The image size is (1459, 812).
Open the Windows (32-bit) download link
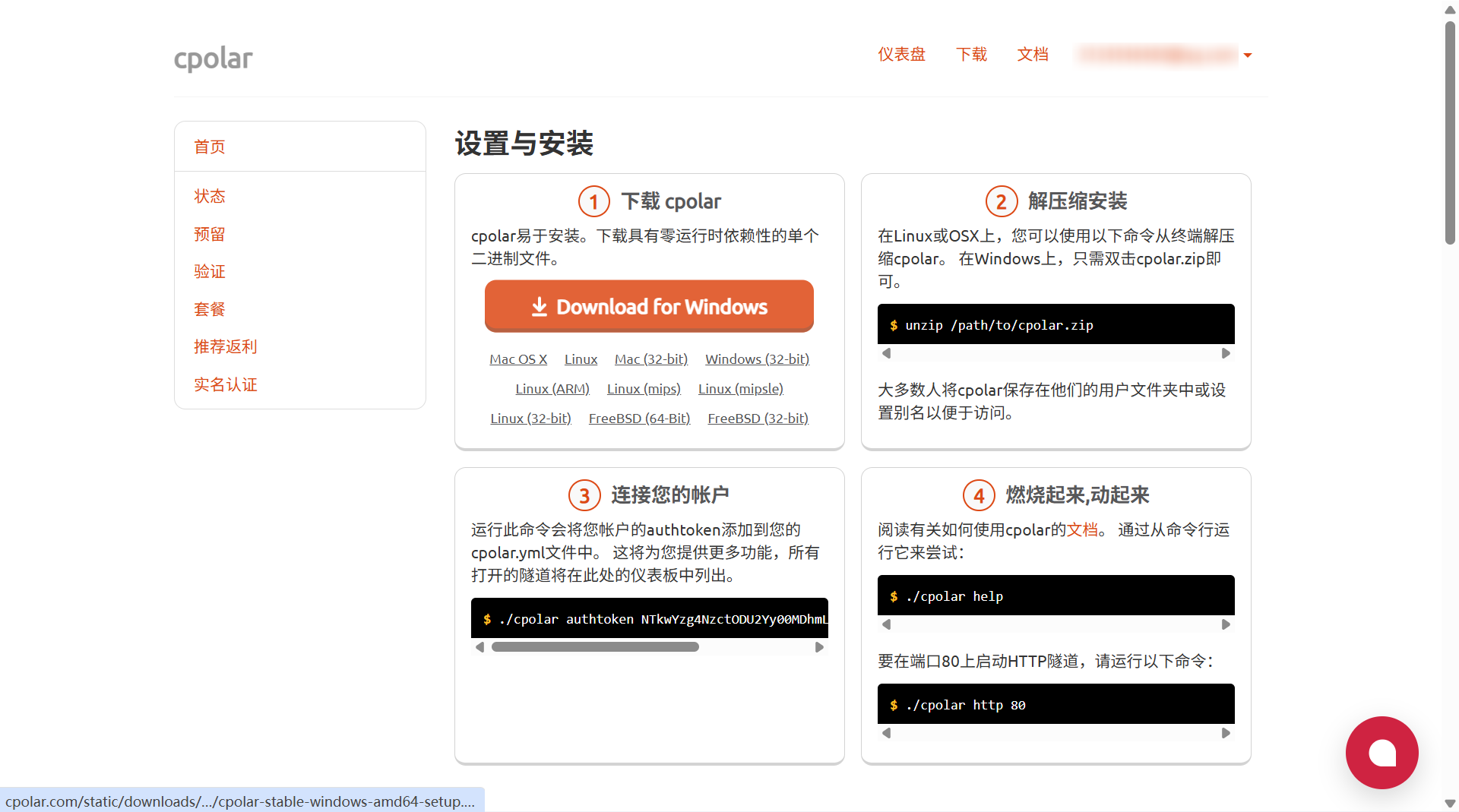coord(757,359)
